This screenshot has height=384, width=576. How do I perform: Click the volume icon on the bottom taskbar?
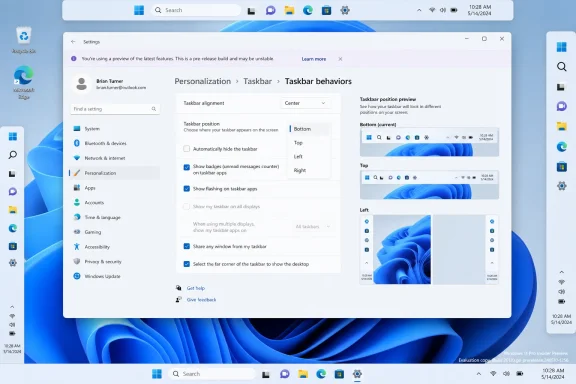pyautogui.click(x=506, y=374)
